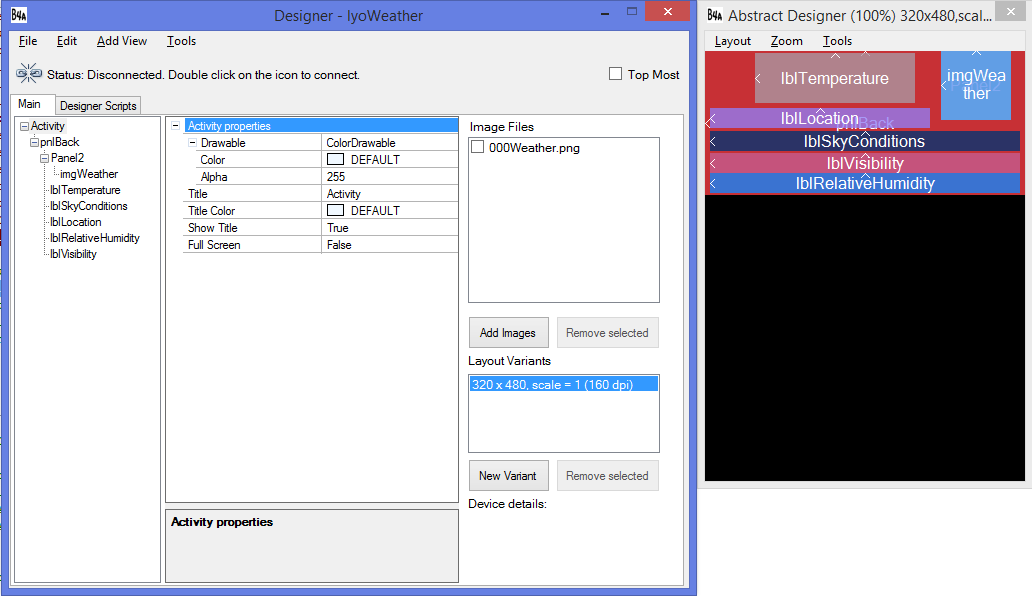Click the Full Screen value False
This screenshot has width=1032, height=596.
pyautogui.click(x=390, y=245)
